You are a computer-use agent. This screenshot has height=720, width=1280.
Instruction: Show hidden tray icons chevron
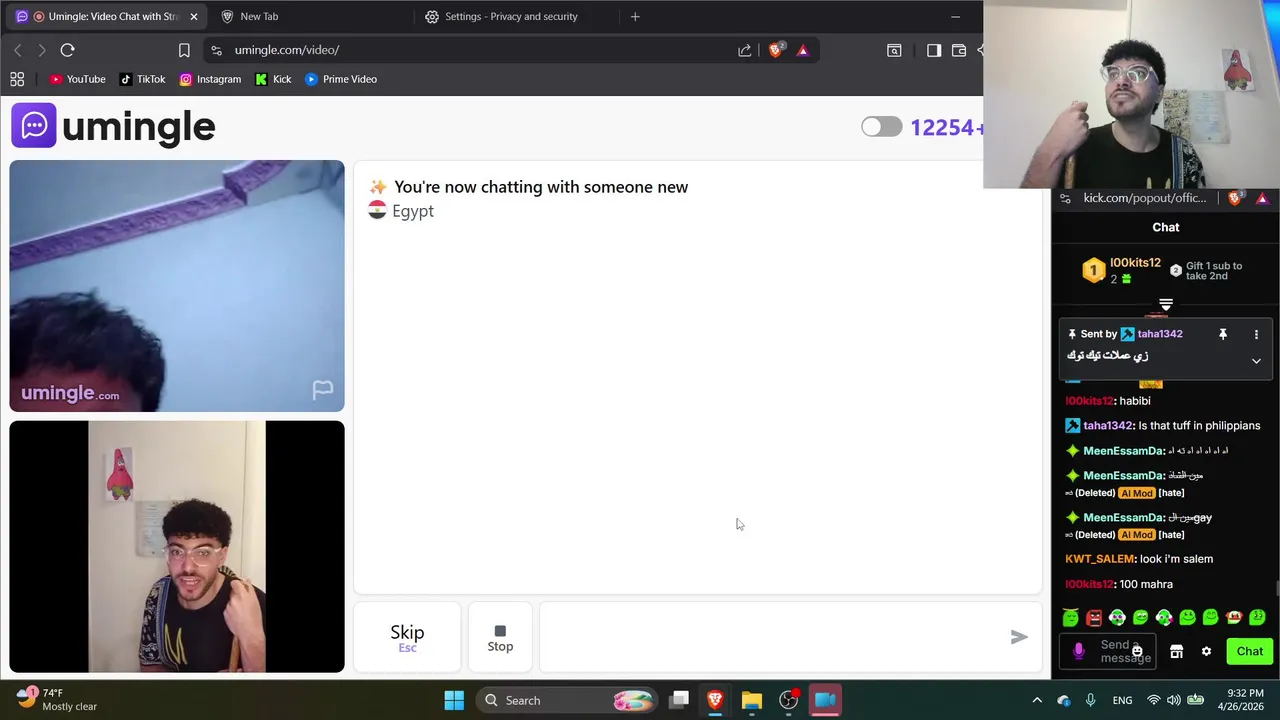point(1037,700)
